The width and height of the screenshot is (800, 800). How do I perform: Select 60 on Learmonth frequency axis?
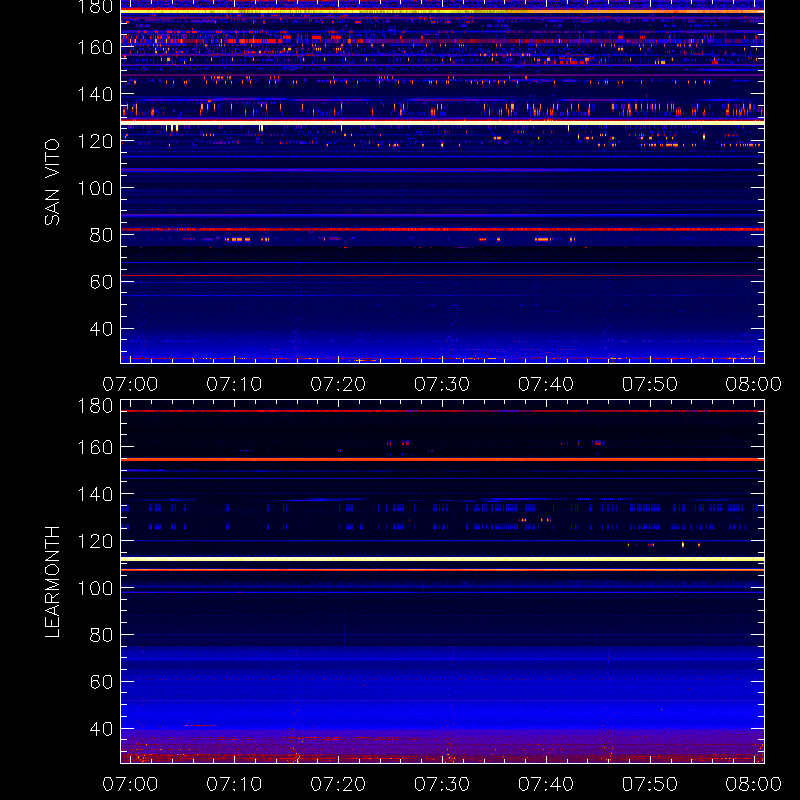tap(101, 682)
